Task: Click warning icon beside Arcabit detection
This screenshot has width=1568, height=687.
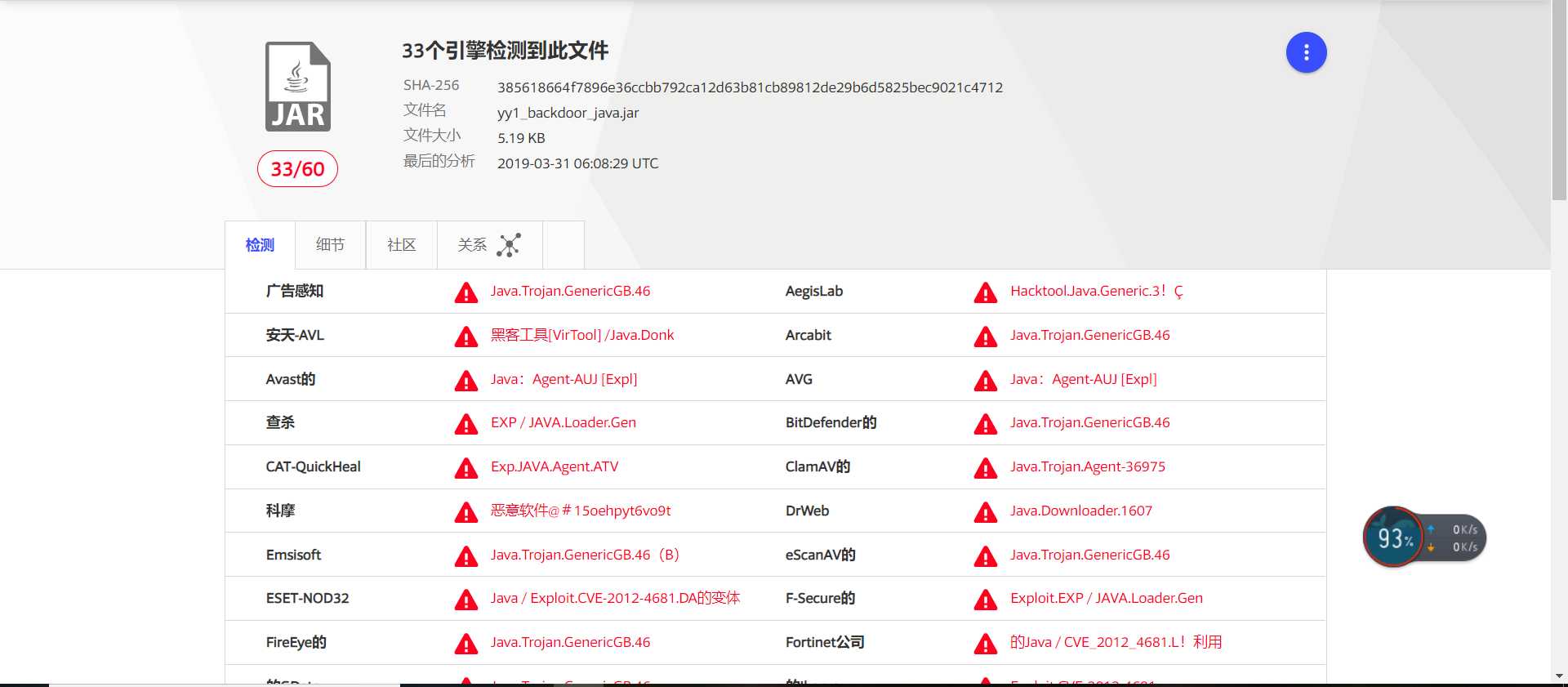Action: 986,337
